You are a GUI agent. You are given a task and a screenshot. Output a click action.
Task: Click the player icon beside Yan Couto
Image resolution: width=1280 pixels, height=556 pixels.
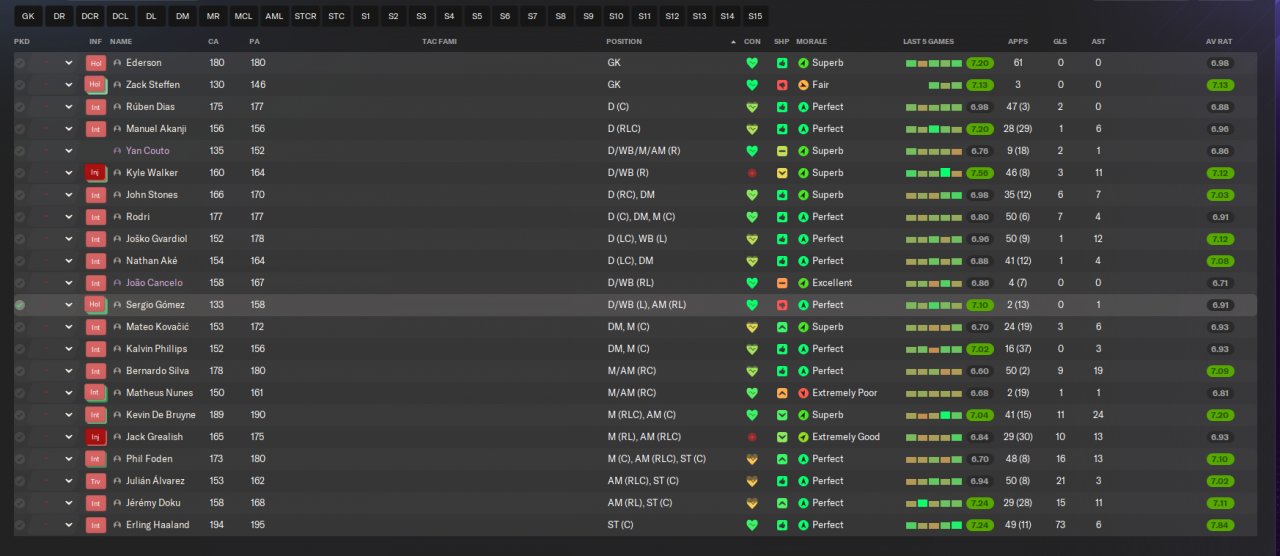click(117, 151)
